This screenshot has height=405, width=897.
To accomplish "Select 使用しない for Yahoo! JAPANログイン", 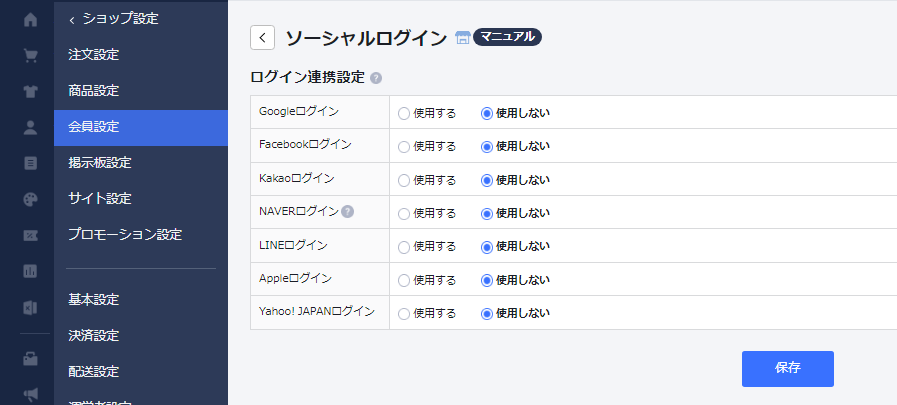I will pyautogui.click(x=487, y=314).
